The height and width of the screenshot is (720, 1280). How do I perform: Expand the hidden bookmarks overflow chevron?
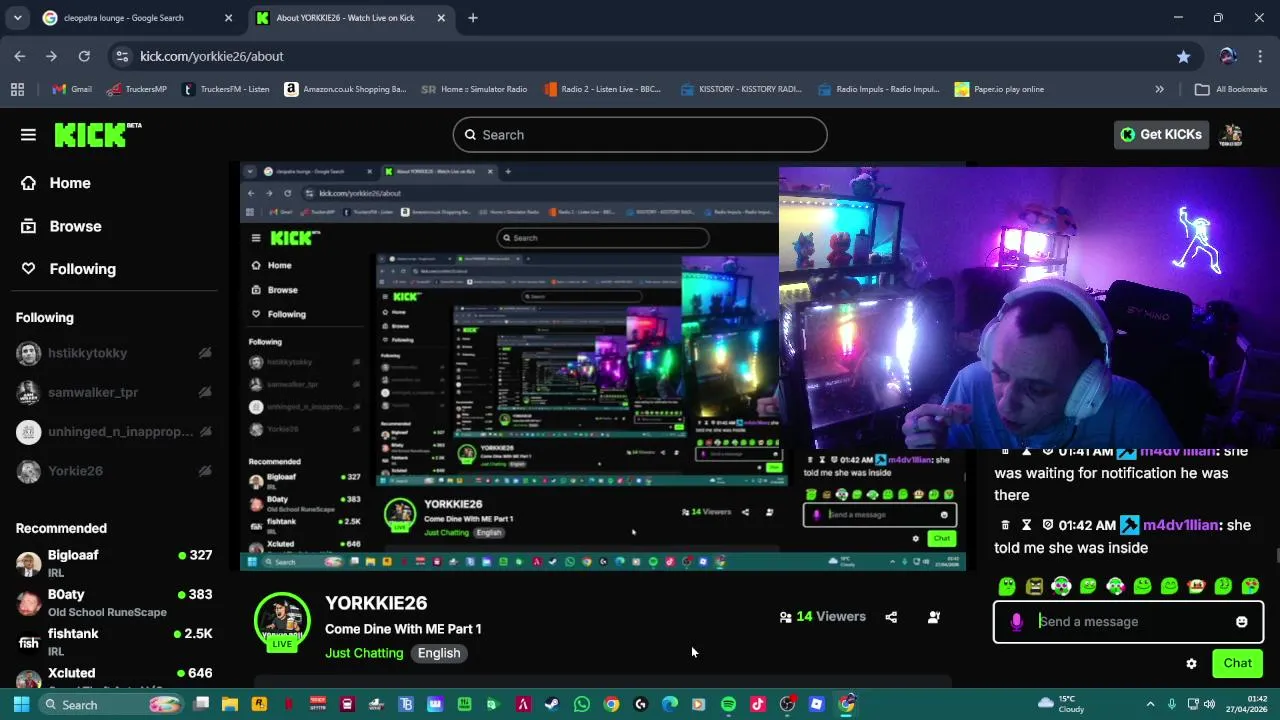[1159, 89]
